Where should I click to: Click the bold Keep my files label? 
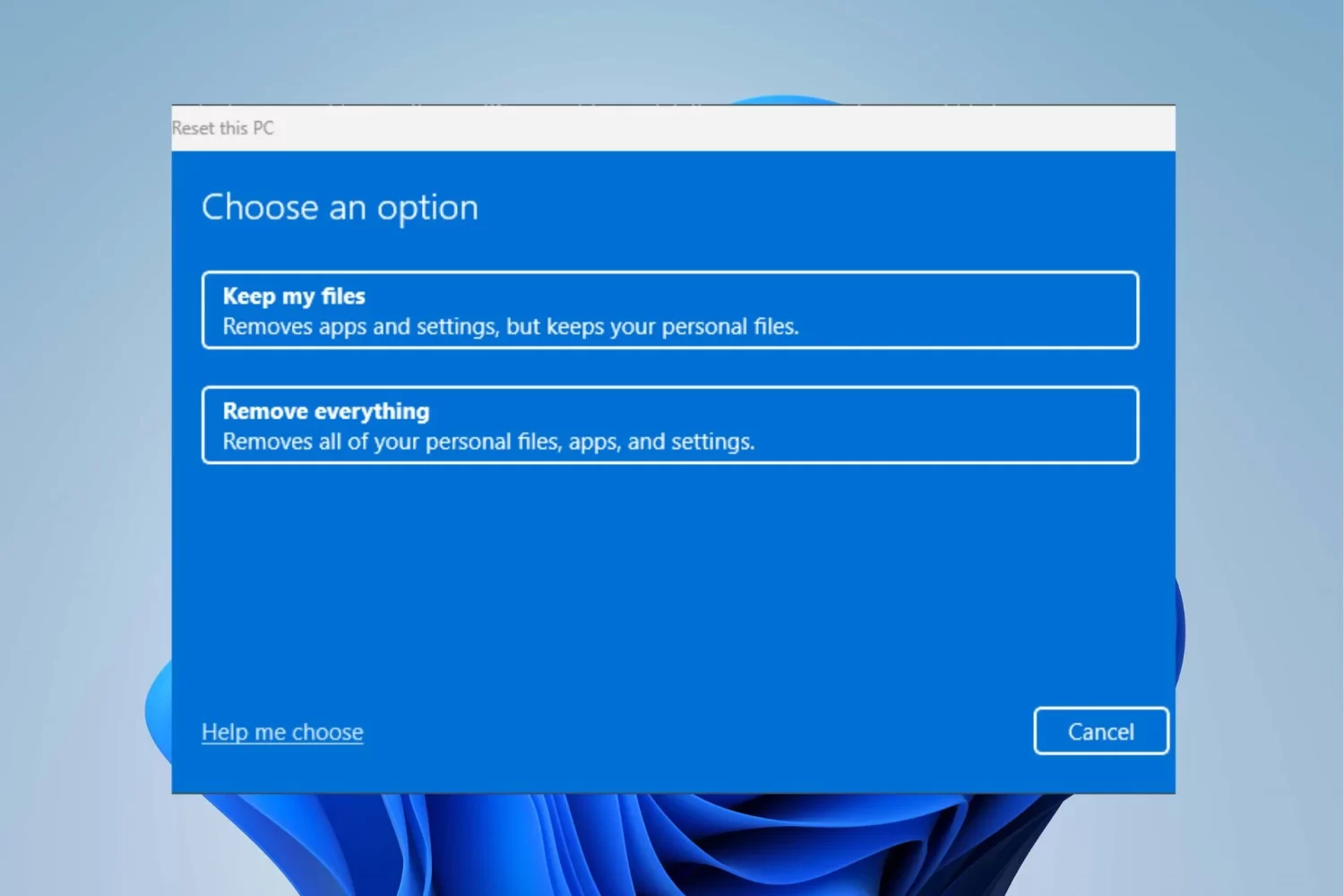click(x=294, y=296)
